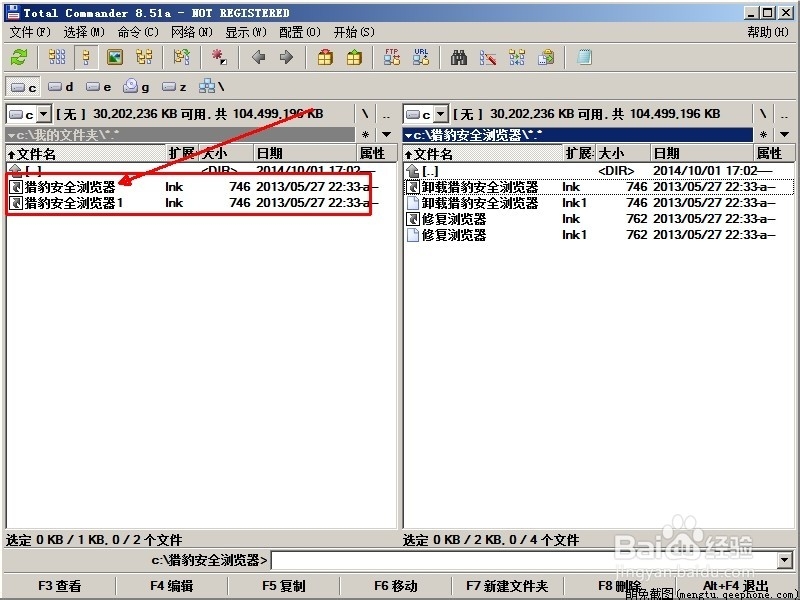Switch to drive d in drive bar
Image resolution: width=800 pixels, height=600 pixels.
click(x=61, y=87)
